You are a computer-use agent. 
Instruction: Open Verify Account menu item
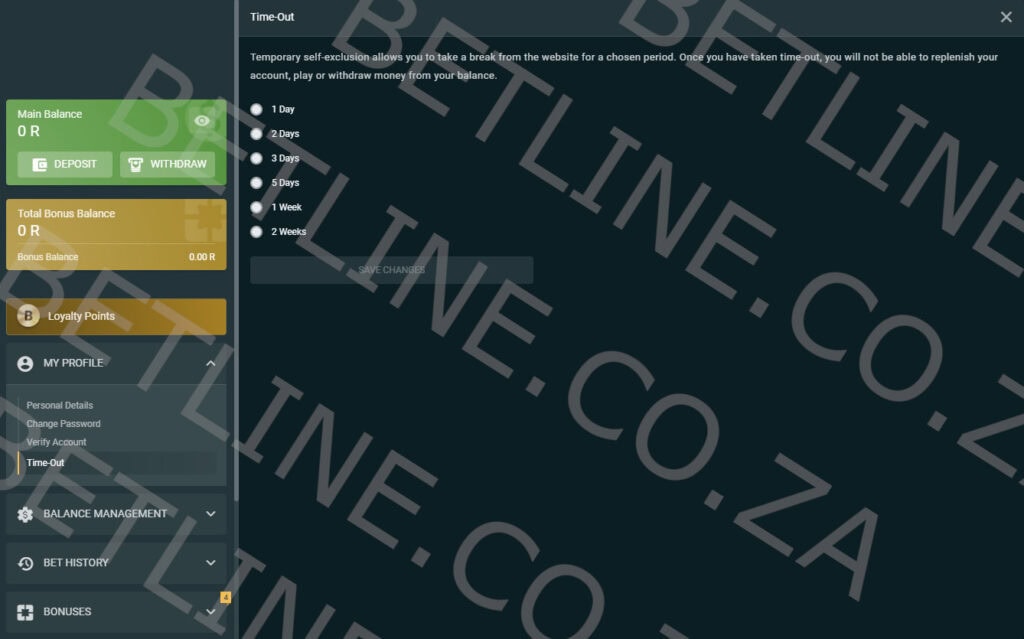coord(56,442)
